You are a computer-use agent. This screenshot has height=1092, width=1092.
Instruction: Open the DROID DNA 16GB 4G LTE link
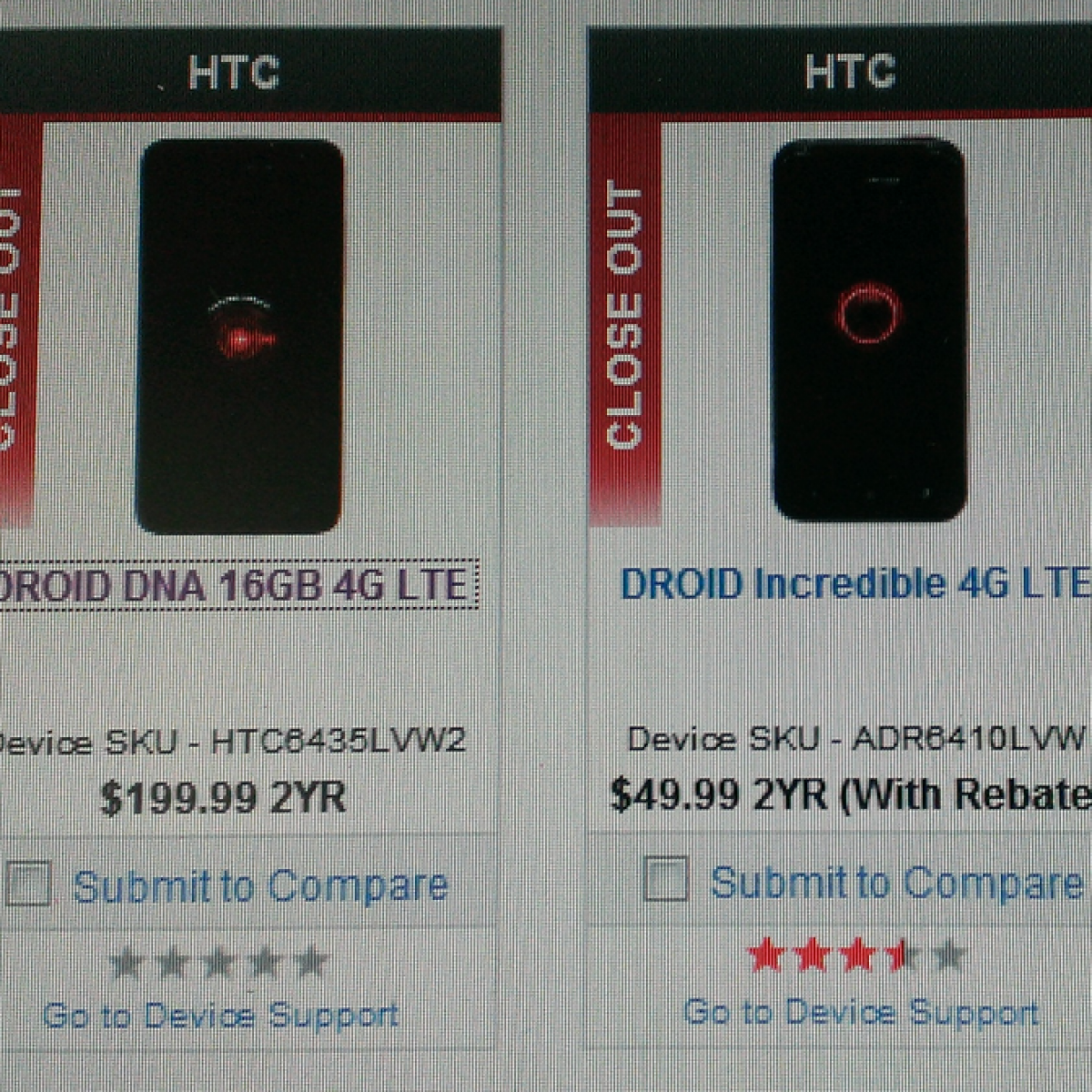[235, 585]
